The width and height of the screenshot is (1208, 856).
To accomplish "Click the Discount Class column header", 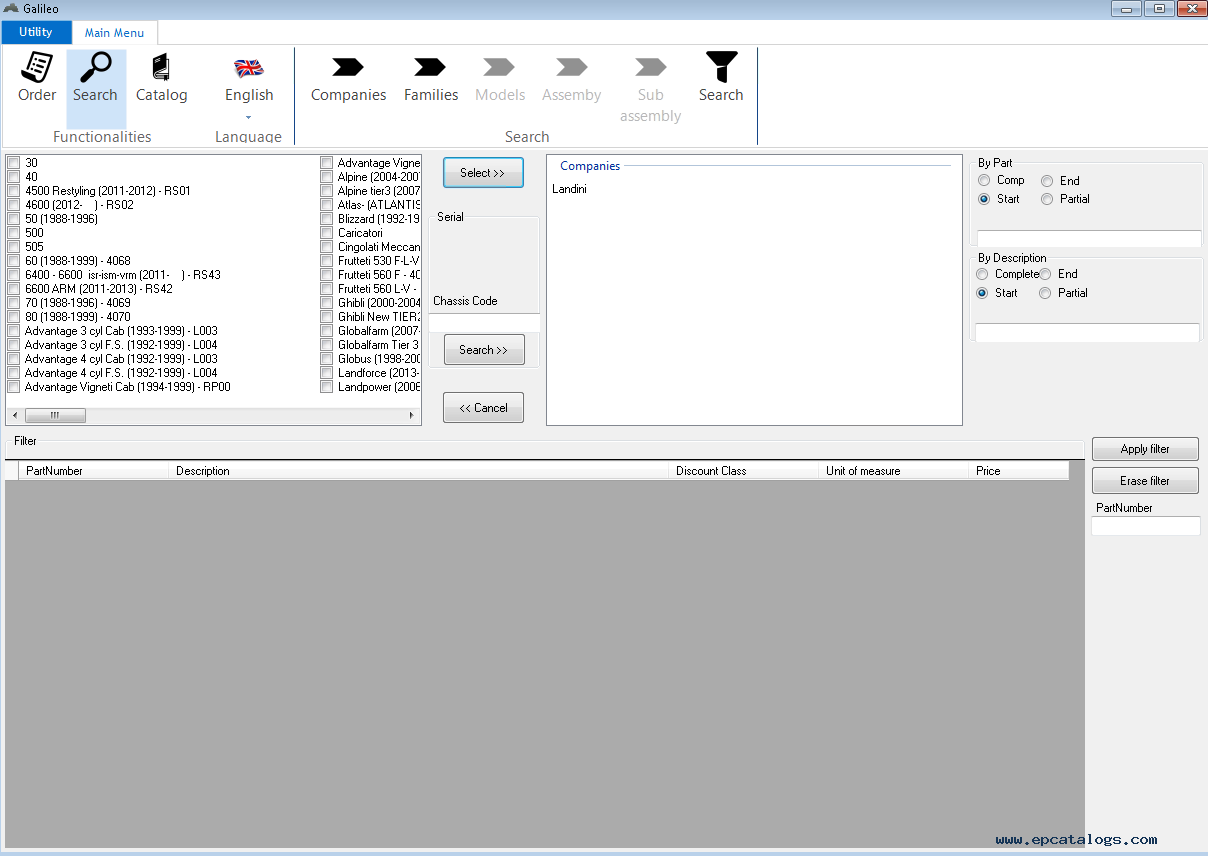I will coord(744,471).
